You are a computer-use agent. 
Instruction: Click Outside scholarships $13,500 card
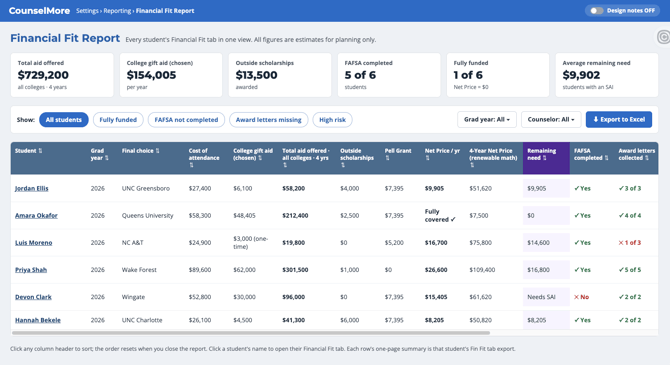pyautogui.click(x=280, y=75)
